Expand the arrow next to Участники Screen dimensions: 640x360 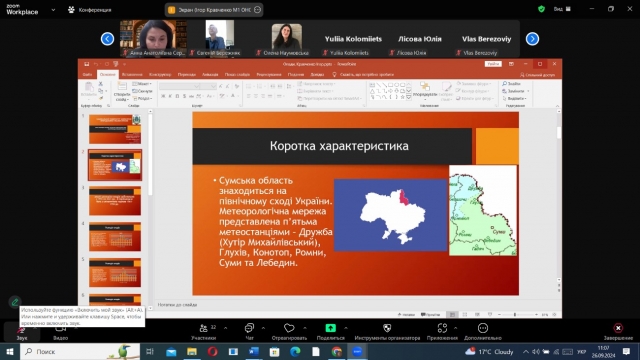click(x=225, y=328)
